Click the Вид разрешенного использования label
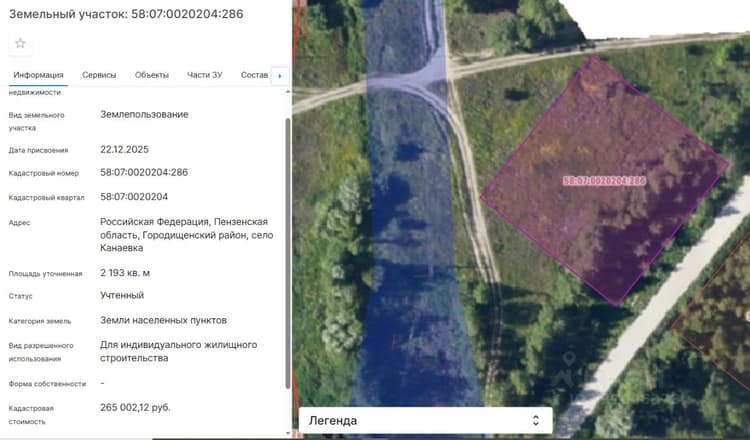This screenshot has width=750, height=440. tap(41, 352)
